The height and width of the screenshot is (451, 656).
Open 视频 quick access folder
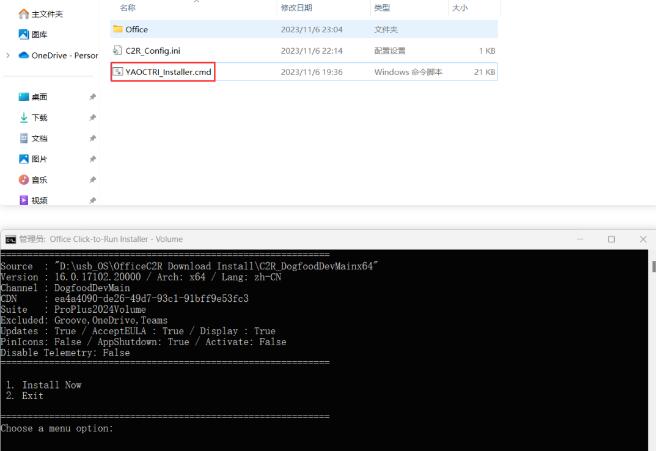coord(39,200)
